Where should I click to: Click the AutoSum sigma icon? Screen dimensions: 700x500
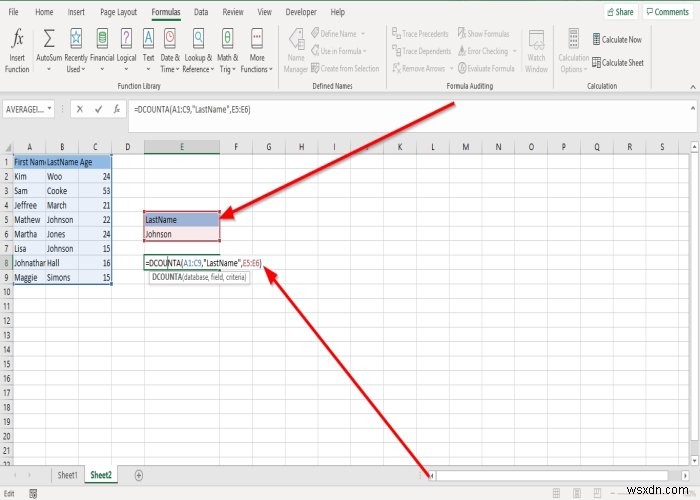[x=49, y=39]
